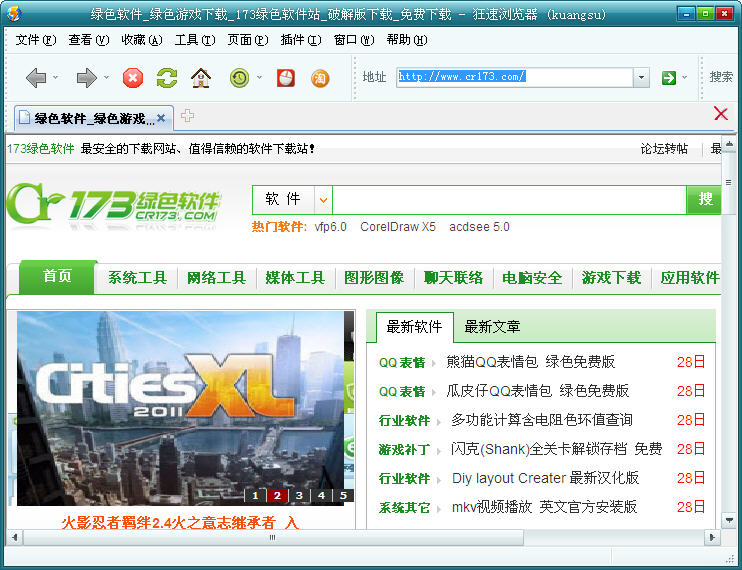The image size is (742, 570).
Task: Switch to the 最新文章 tab
Action: coord(492,327)
